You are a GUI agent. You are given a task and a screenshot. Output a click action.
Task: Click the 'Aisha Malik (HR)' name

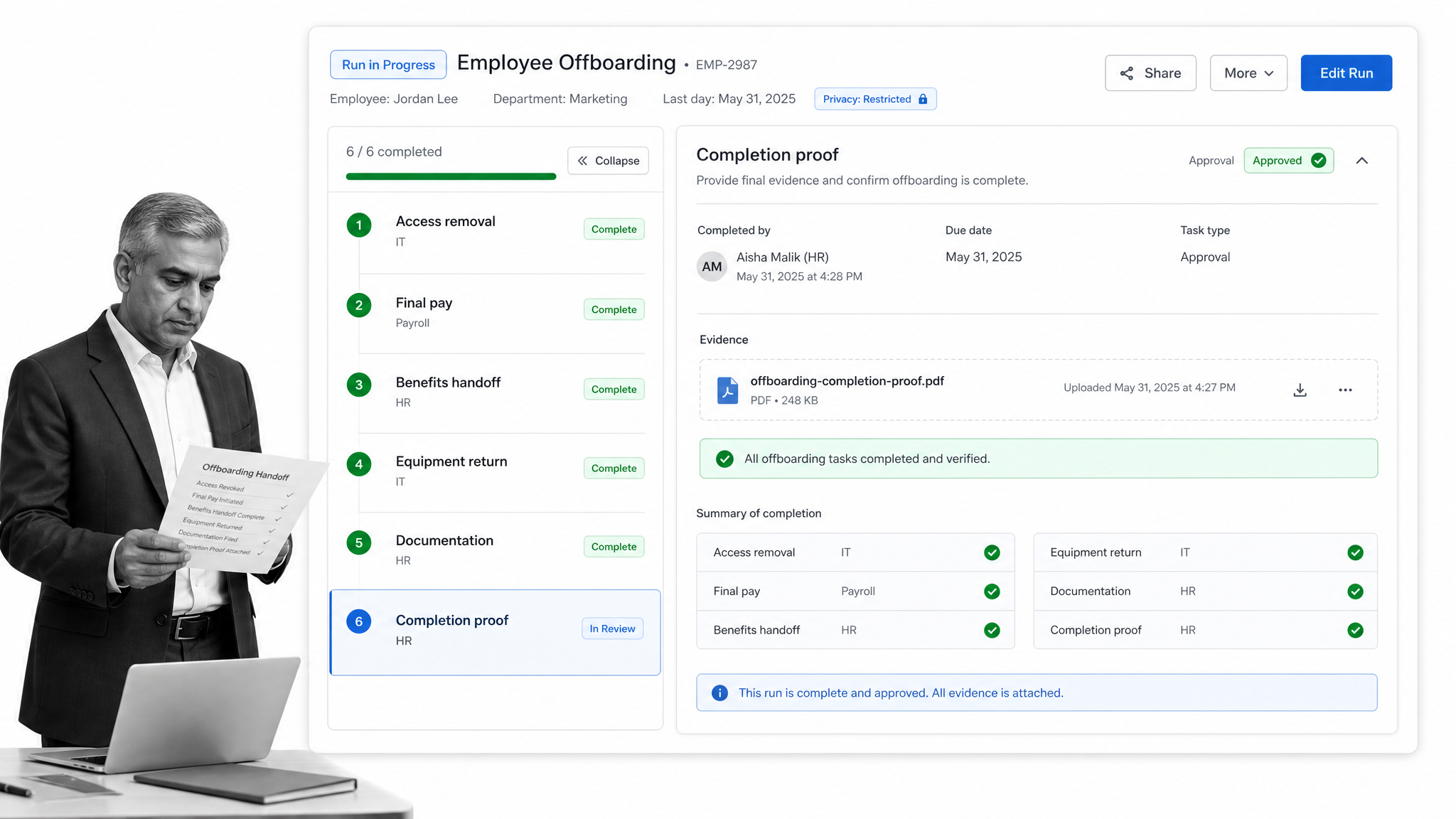(x=783, y=257)
